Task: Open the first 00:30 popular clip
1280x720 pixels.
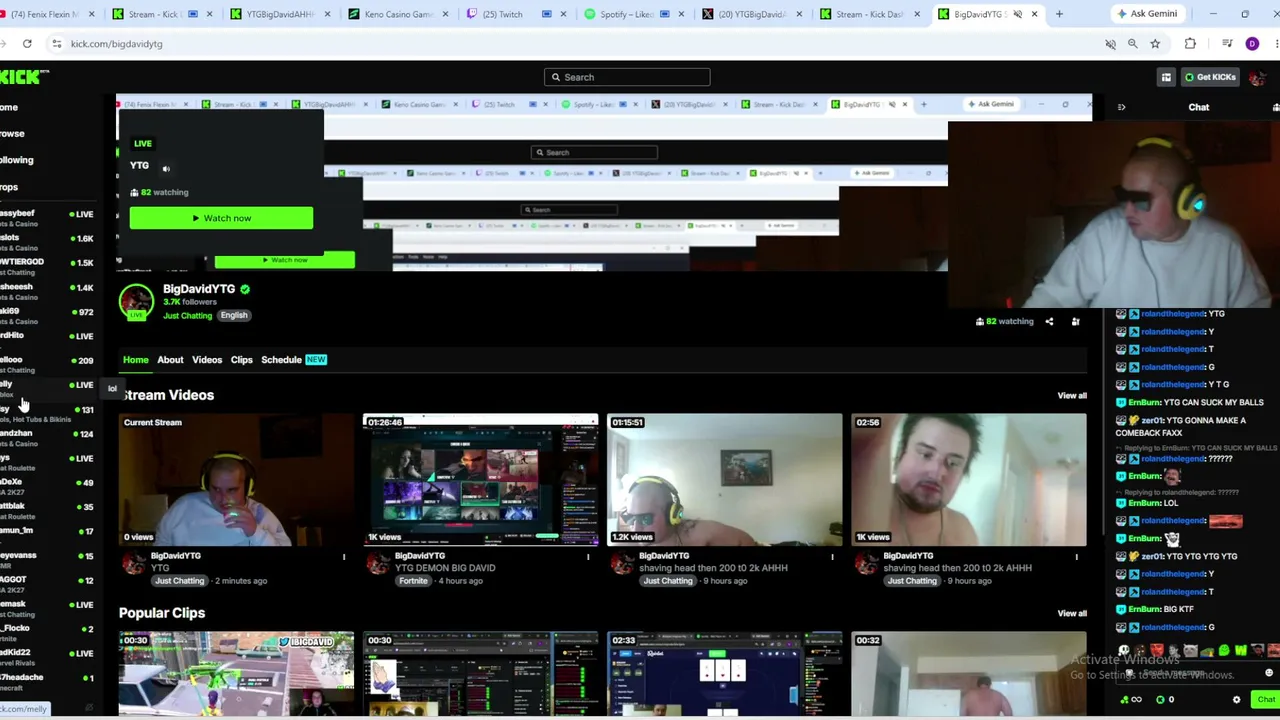Action: 237,674
